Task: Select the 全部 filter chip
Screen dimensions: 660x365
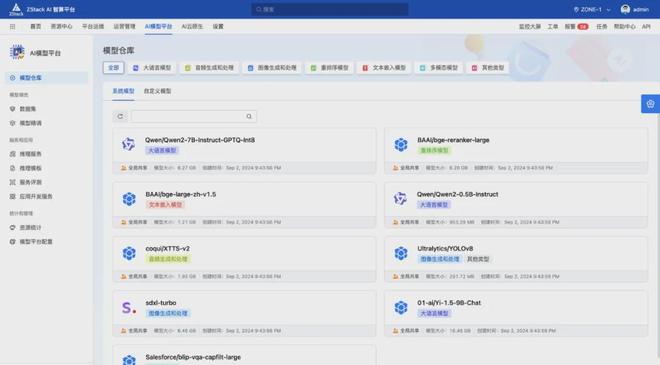Action: [x=114, y=68]
